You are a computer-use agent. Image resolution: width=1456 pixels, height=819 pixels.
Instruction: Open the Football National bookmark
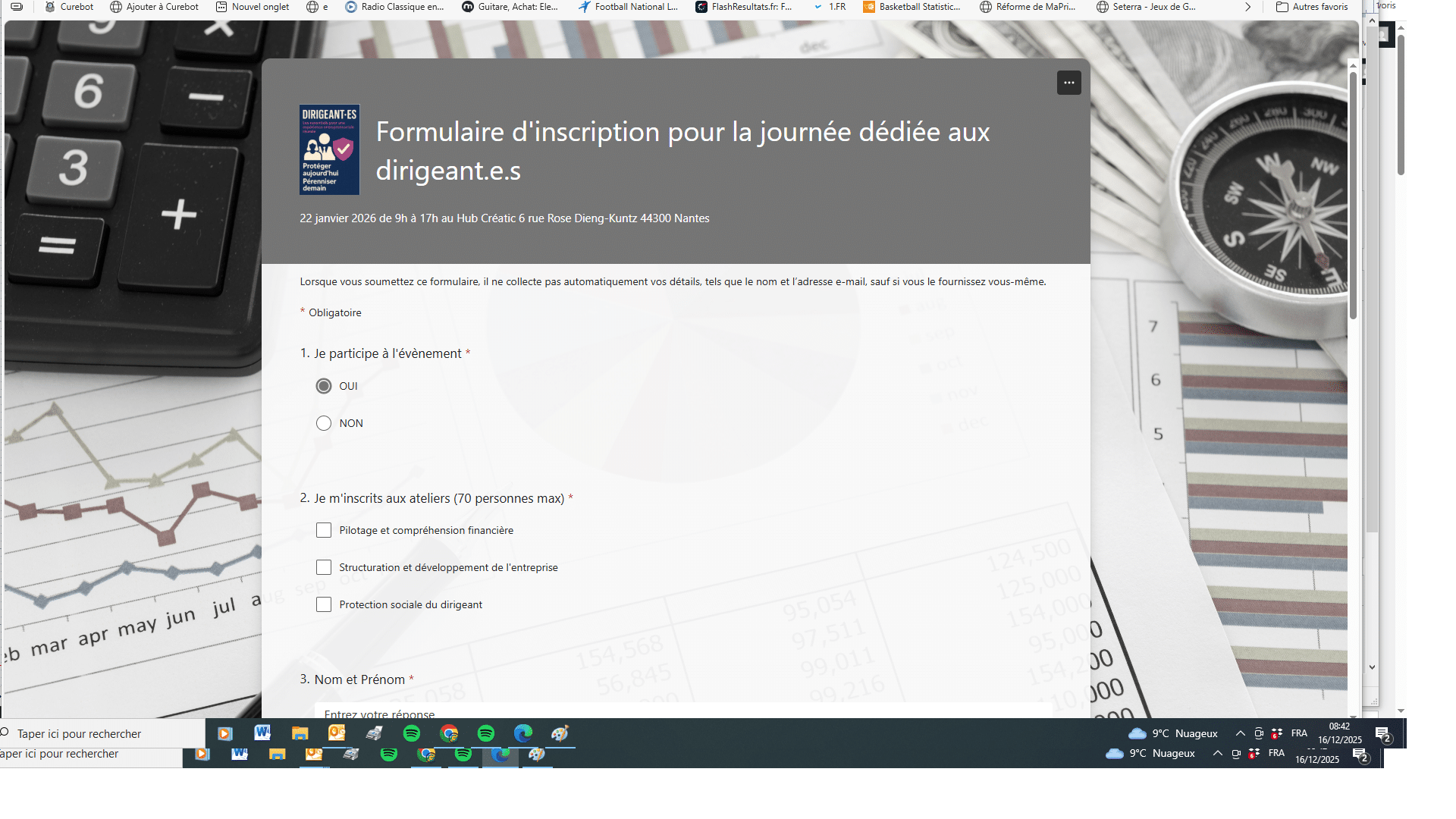(x=628, y=7)
